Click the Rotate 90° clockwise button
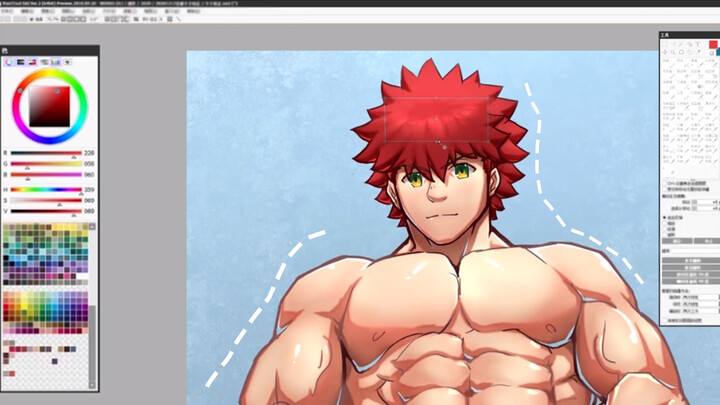The width and height of the screenshot is (720, 405). point(691,281)
